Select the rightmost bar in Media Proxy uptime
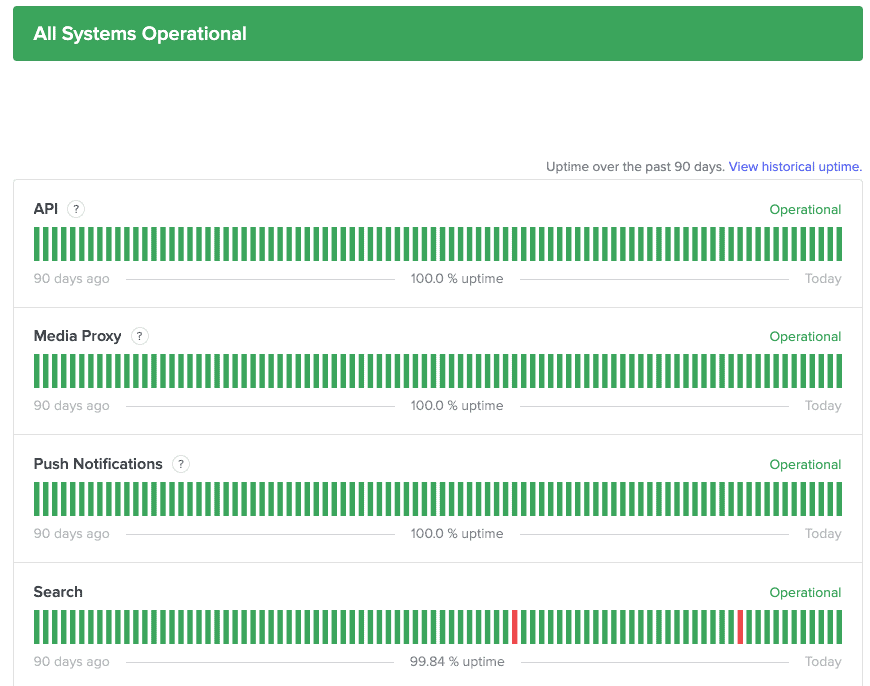This screenshot has width=870, height=686. (x=838, y=371)
